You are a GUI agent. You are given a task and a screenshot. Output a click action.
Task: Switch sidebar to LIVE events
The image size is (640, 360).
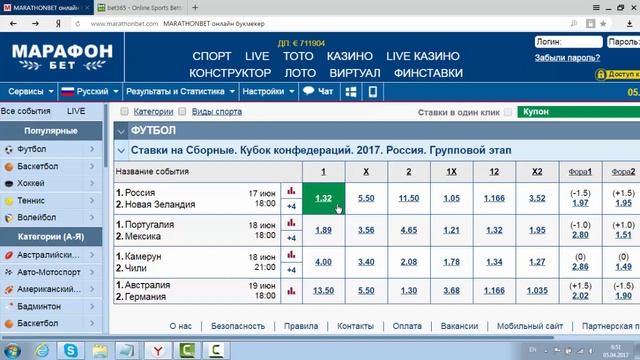(x=76, y=111)
